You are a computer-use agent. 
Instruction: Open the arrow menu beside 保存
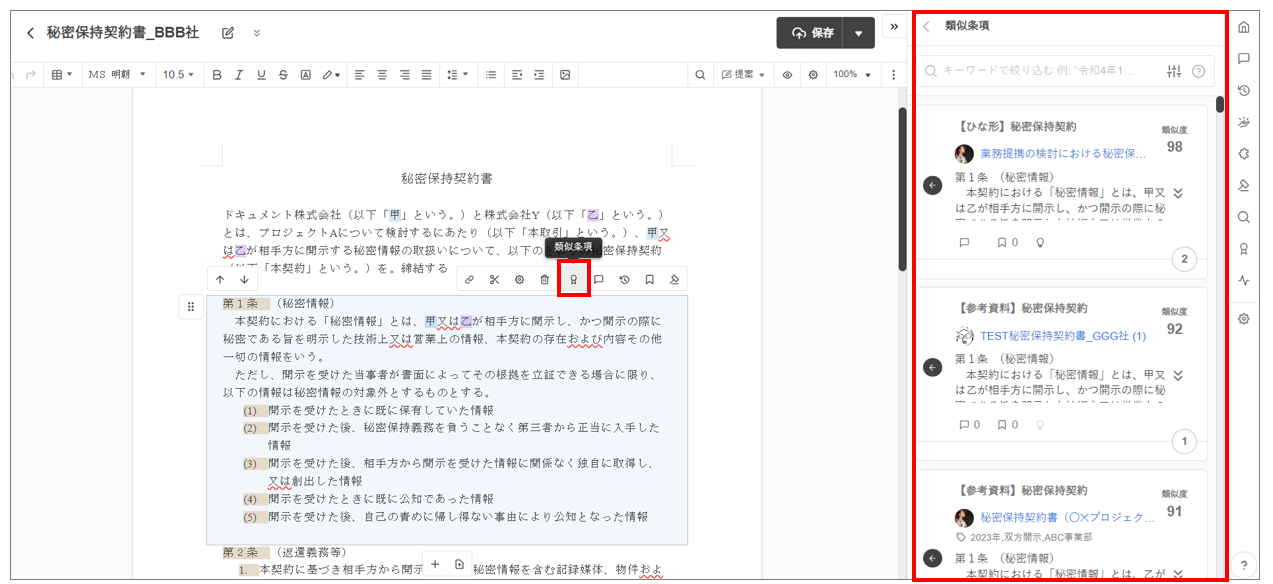[x=858, y=33]
